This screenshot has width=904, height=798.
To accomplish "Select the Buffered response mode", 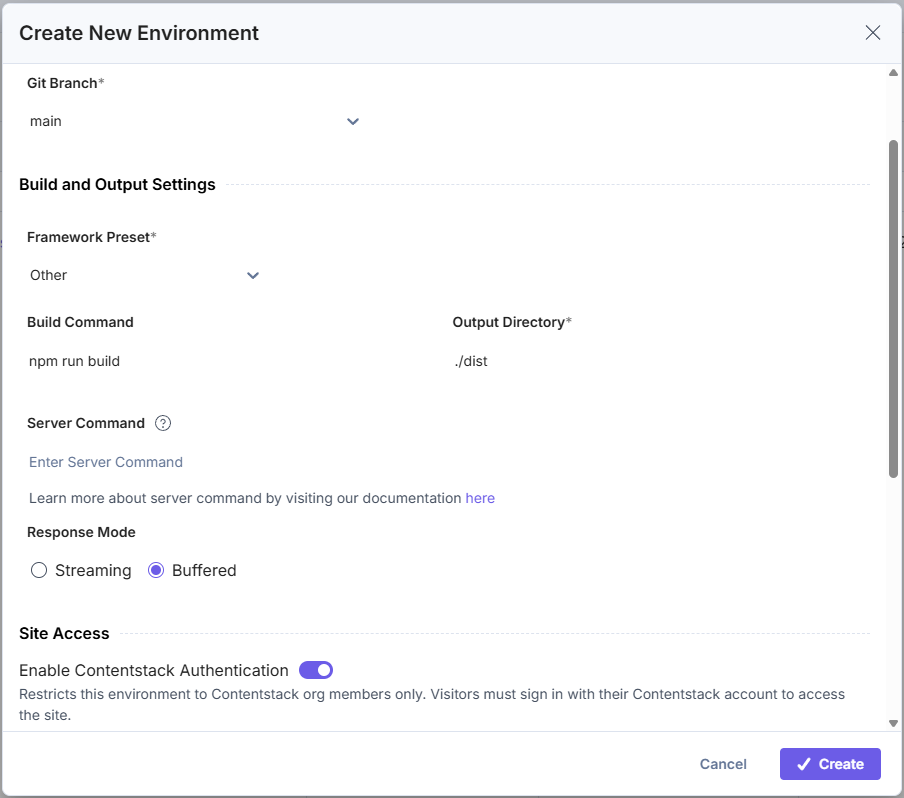I will pos(156,570).
